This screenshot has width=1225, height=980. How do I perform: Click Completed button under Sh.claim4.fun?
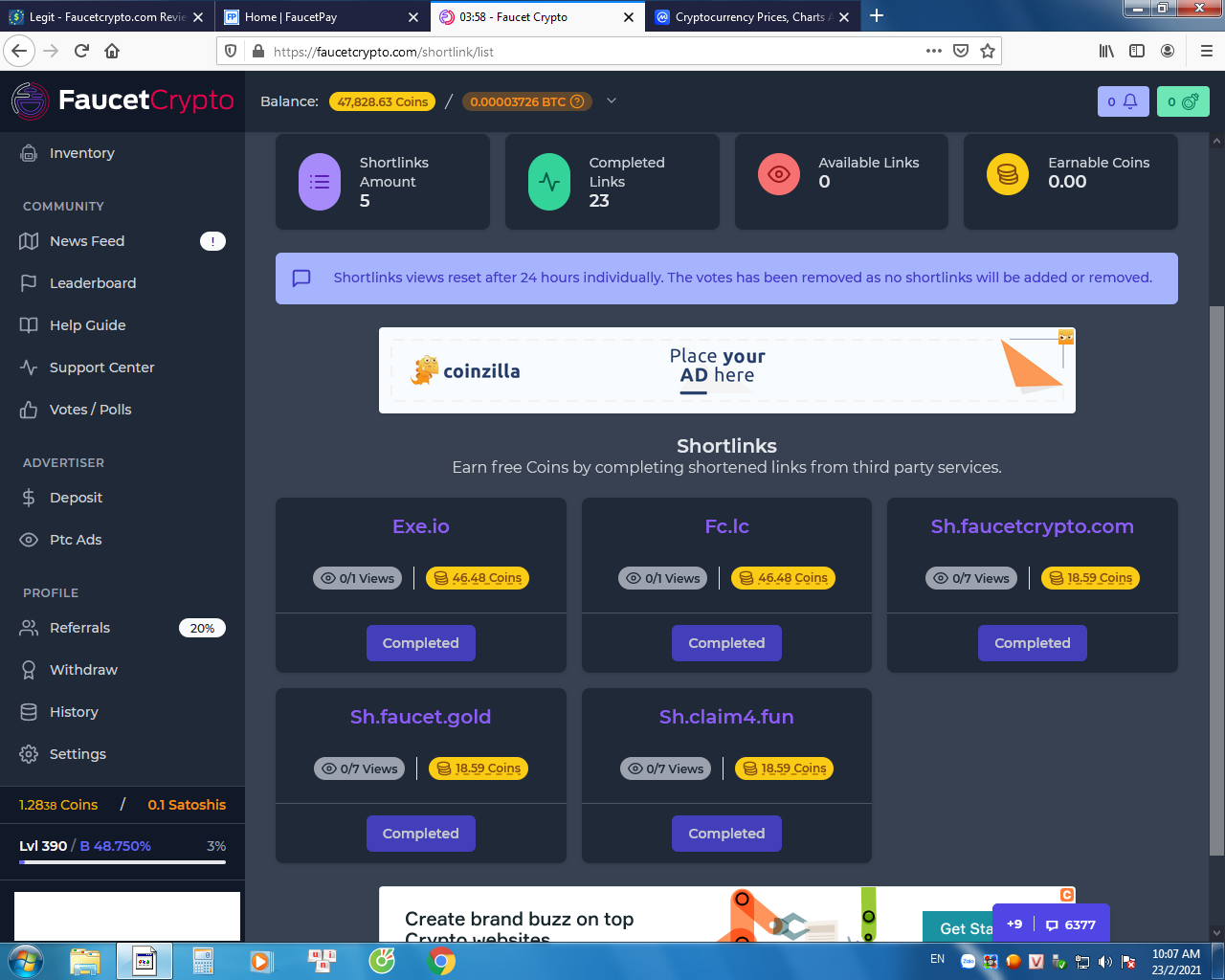point(726,834)
